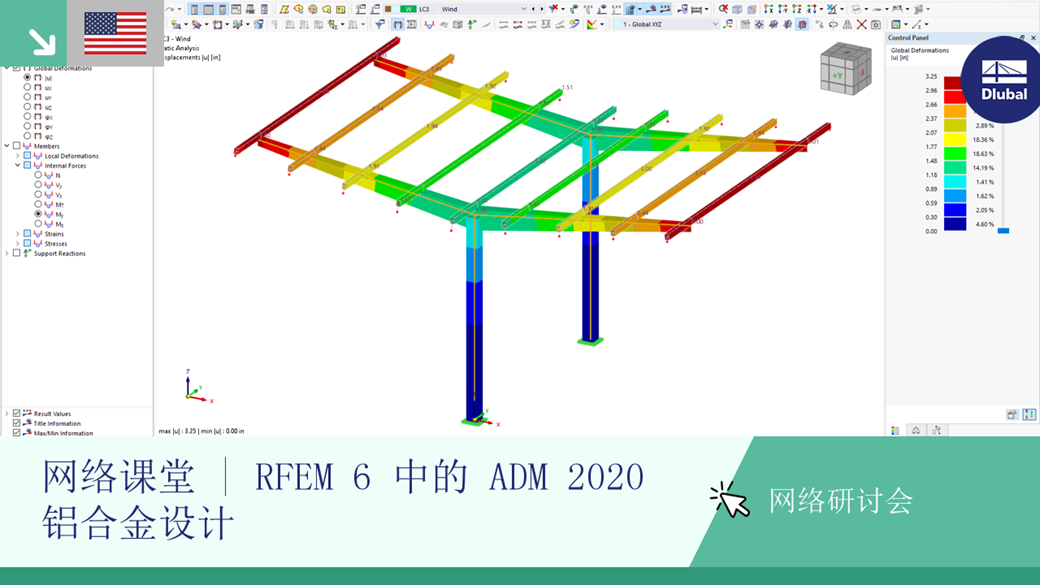This screenshot has width=1040, height=585.
Task: Go to the previous load case arrow
Action: 533,9
